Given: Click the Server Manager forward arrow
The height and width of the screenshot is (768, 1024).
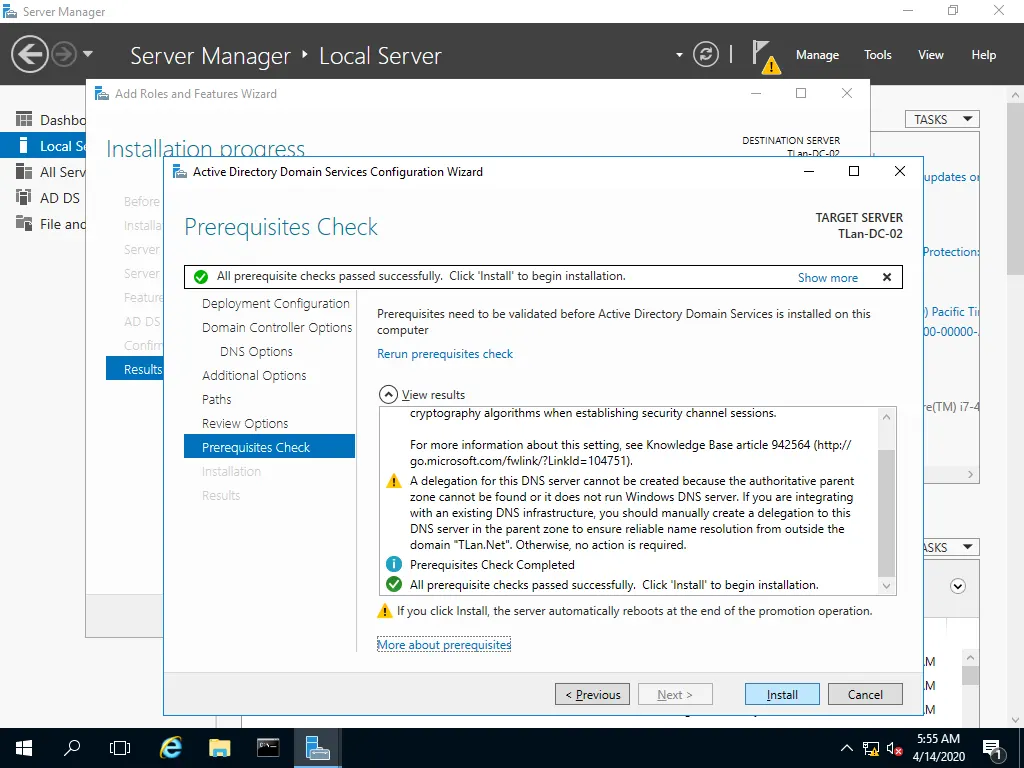Looking at the screenshot, I should point(64,54).
